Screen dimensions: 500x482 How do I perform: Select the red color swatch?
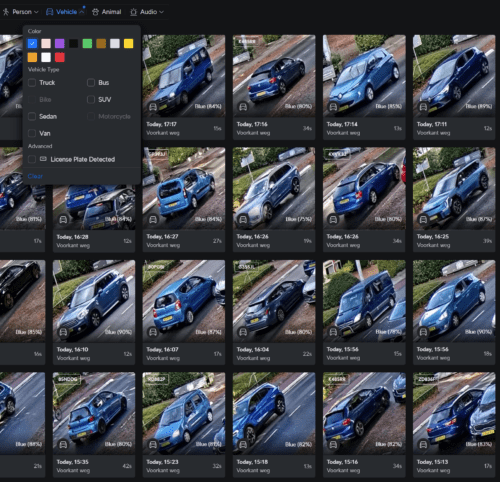click(x=60, y=57)
